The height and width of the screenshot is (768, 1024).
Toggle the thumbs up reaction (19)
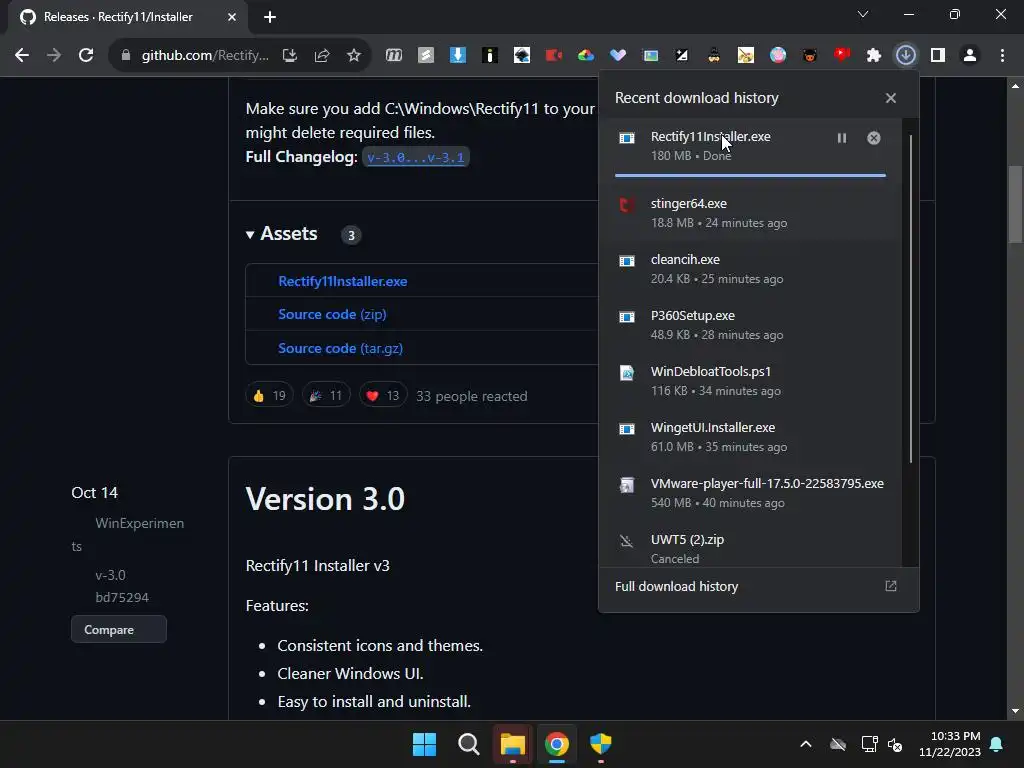coord(269,396)
